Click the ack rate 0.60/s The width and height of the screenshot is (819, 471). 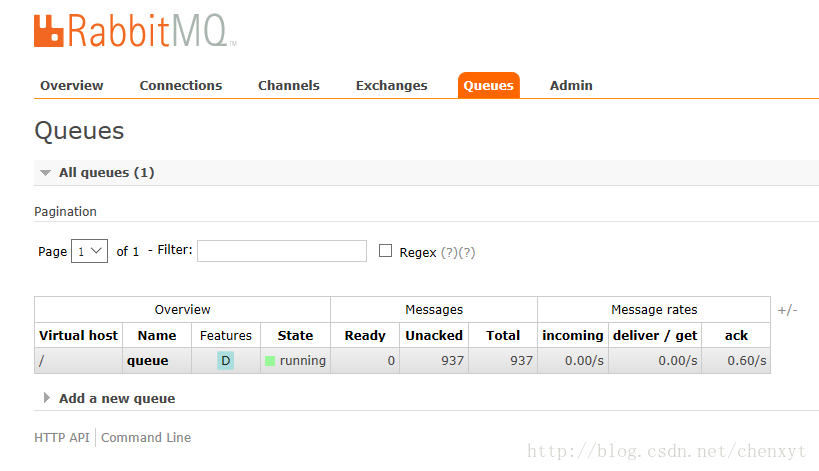(747, 361)
